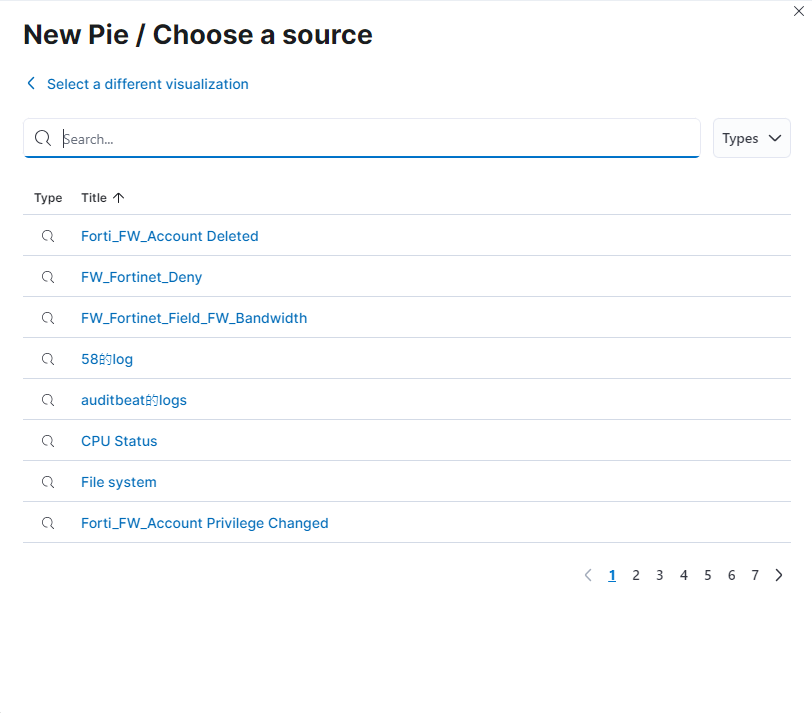Open page 4 of the source list
This screenshot has height=713, width=812.
[x=684, y=575]
